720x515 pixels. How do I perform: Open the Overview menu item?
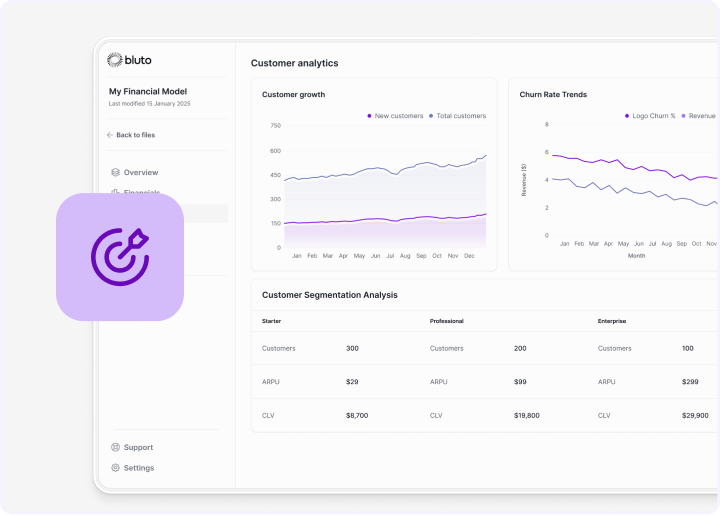point(141,173)
